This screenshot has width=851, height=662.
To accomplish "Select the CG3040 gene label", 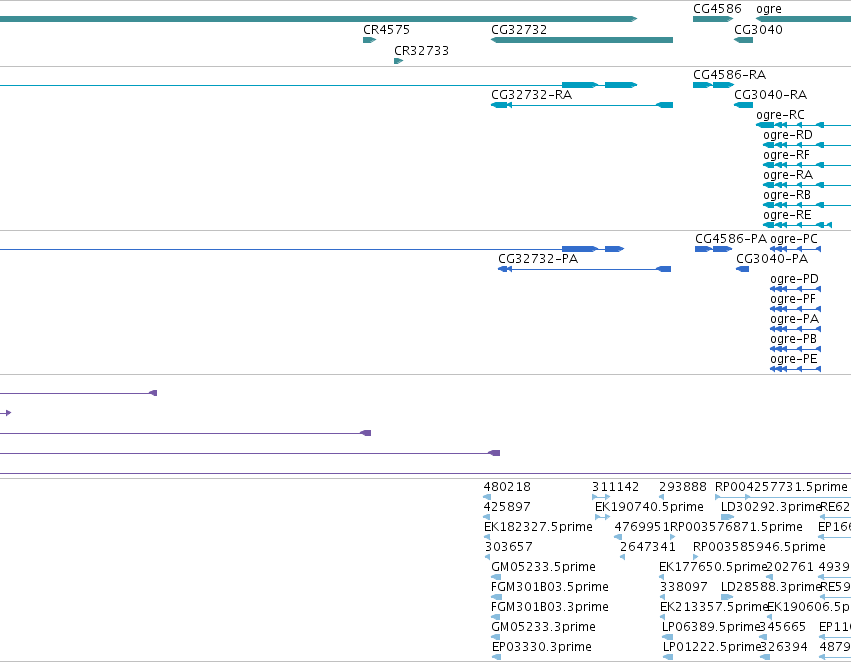I will click(758, 30).
